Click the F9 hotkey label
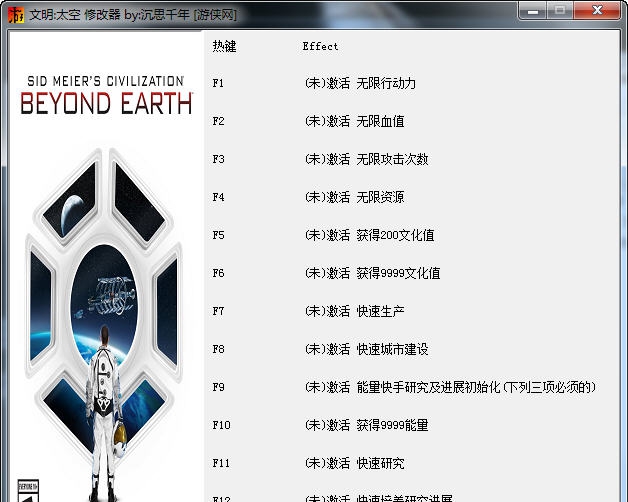628x502 pixels. [x=218, y=387]
